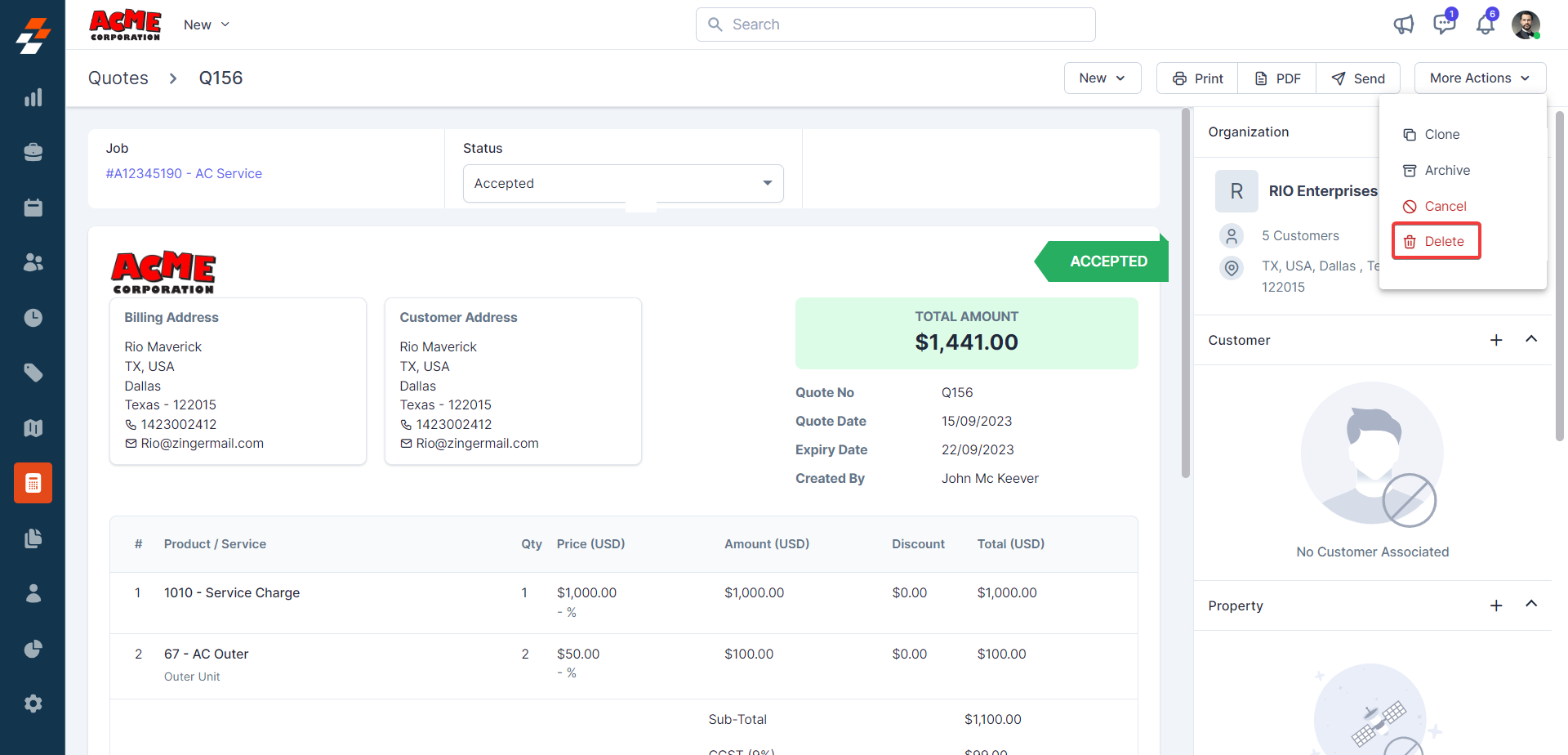Choose Clone in the More Actions menu
The image size is (1568, 755).
click(x=1441, y=135)
